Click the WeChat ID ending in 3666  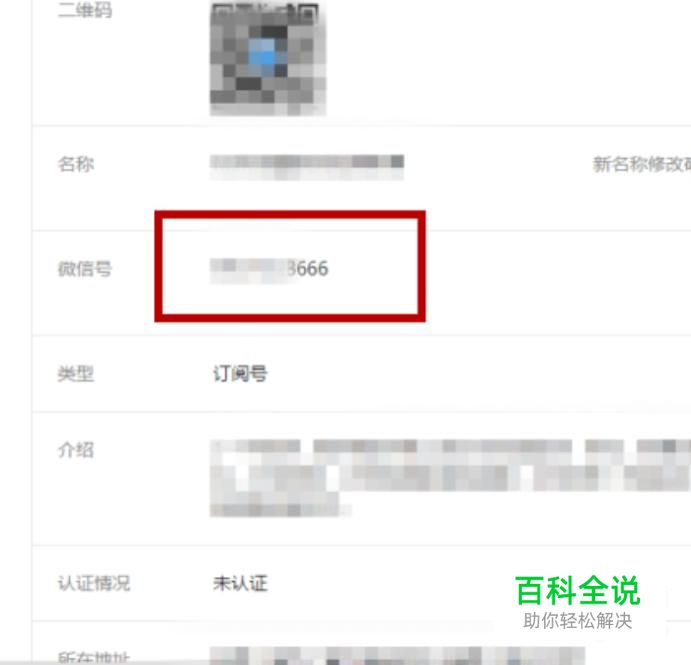[269, 269]
